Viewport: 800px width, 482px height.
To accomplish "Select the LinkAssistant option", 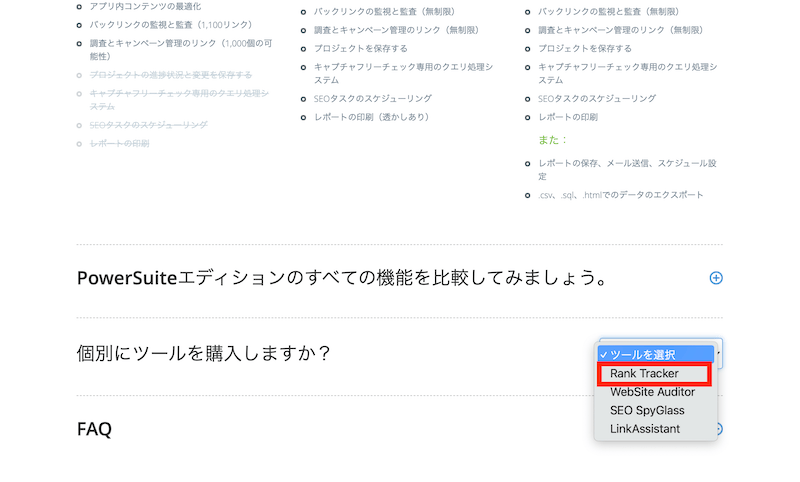I will pos(645,429).
